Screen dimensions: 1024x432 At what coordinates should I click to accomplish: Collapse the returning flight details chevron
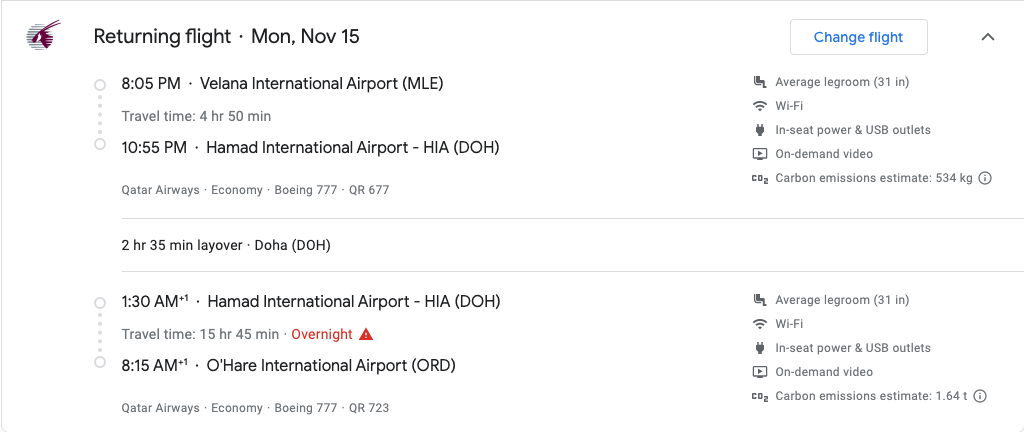tap(988, 37)
